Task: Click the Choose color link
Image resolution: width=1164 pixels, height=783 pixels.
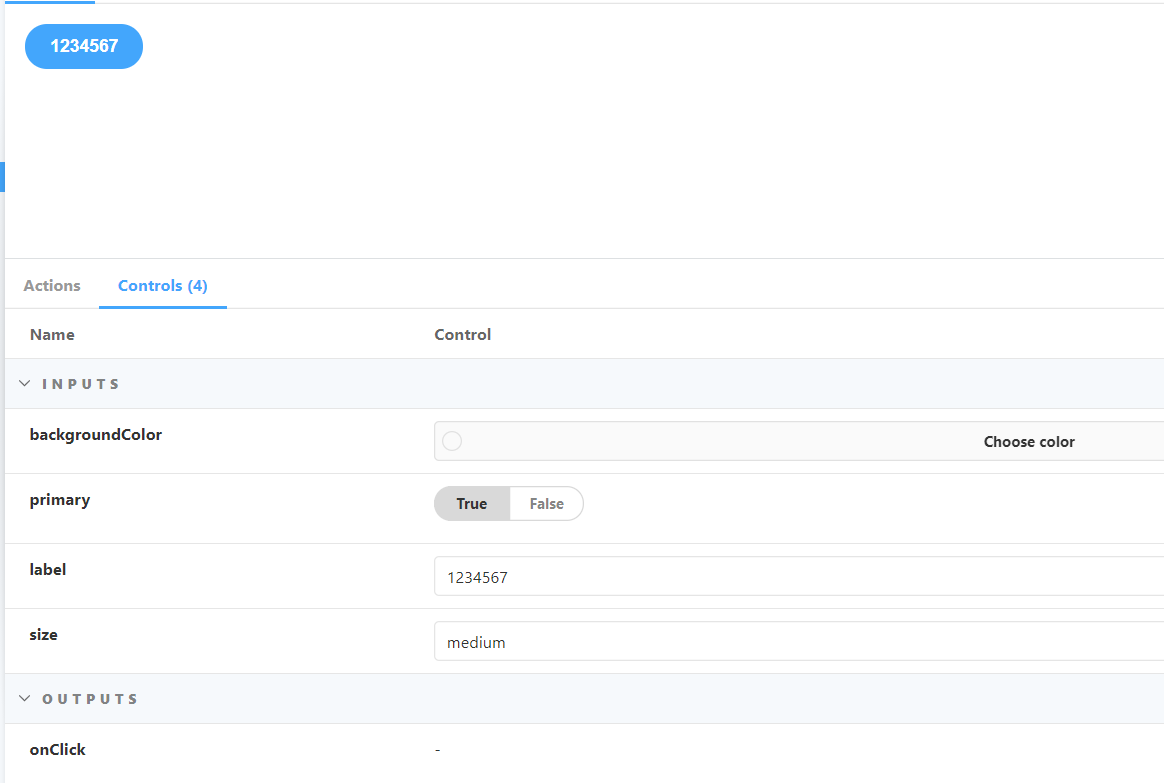Action: tap(1029, 441)
